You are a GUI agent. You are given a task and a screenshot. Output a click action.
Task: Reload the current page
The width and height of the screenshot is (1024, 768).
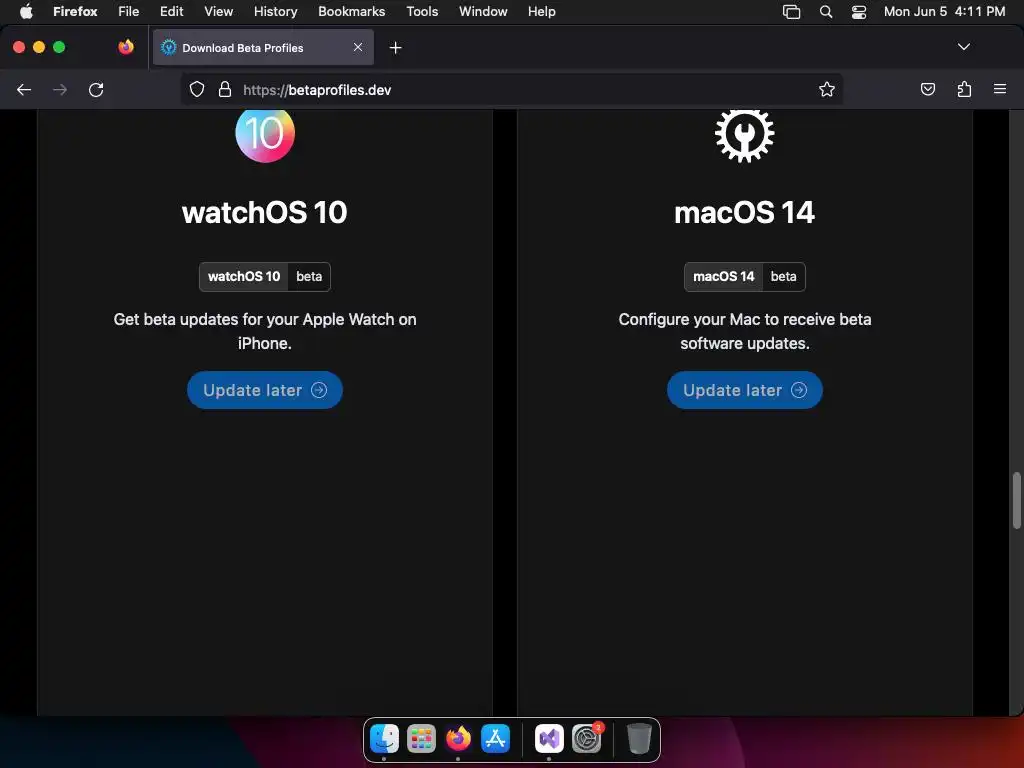(x=96, y=89)
